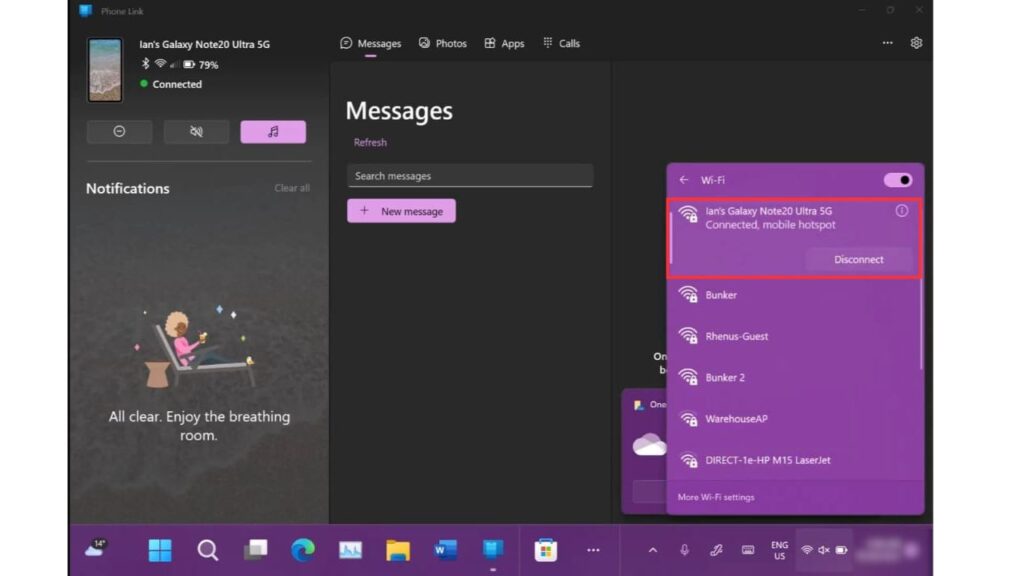Screen dimensions: 1024x576
Task: Open the weather widget on taskbar
Action: (96, 549)
